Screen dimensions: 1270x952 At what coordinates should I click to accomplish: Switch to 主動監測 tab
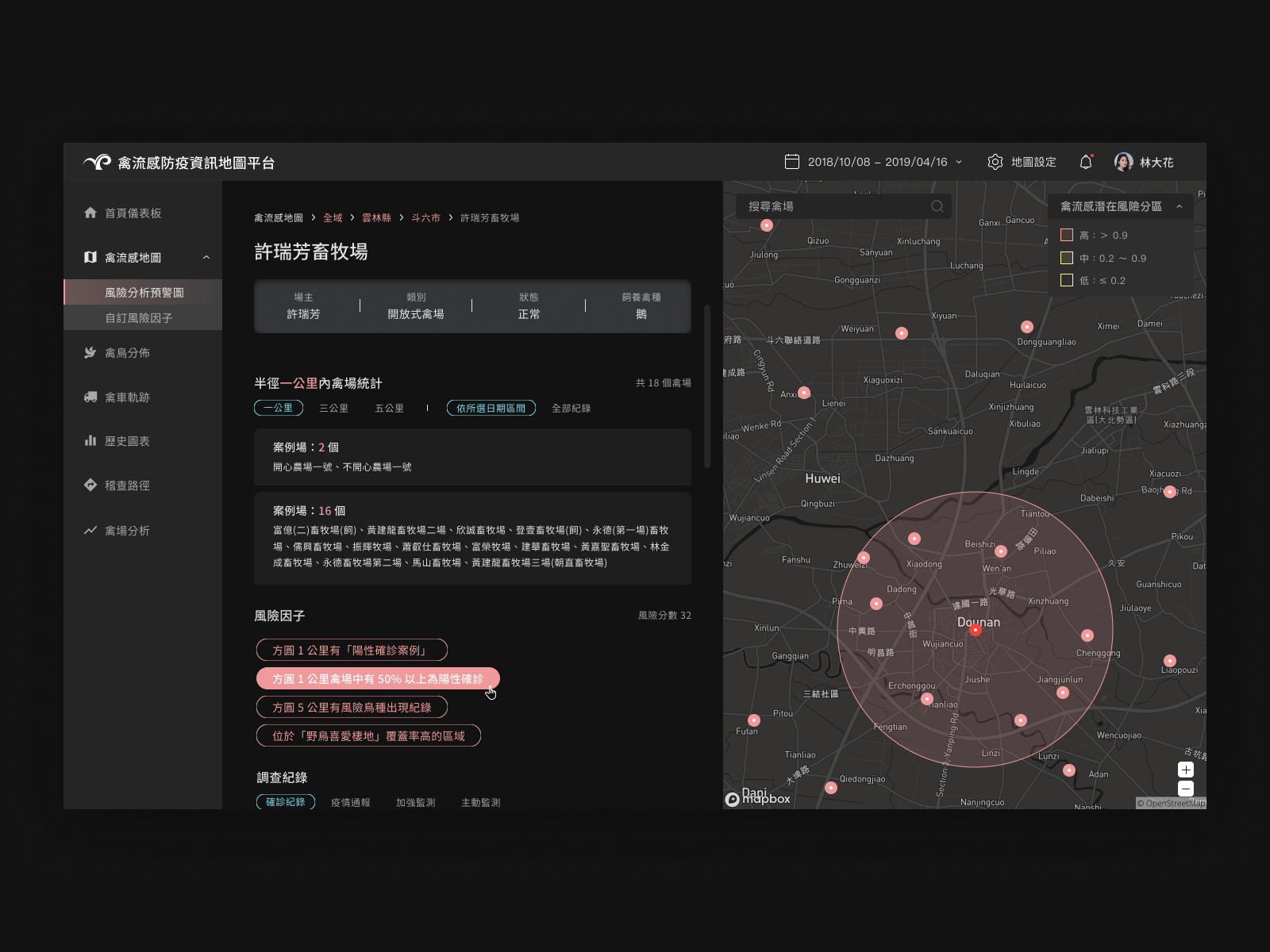pyautogui.click(x=481, y=802)
